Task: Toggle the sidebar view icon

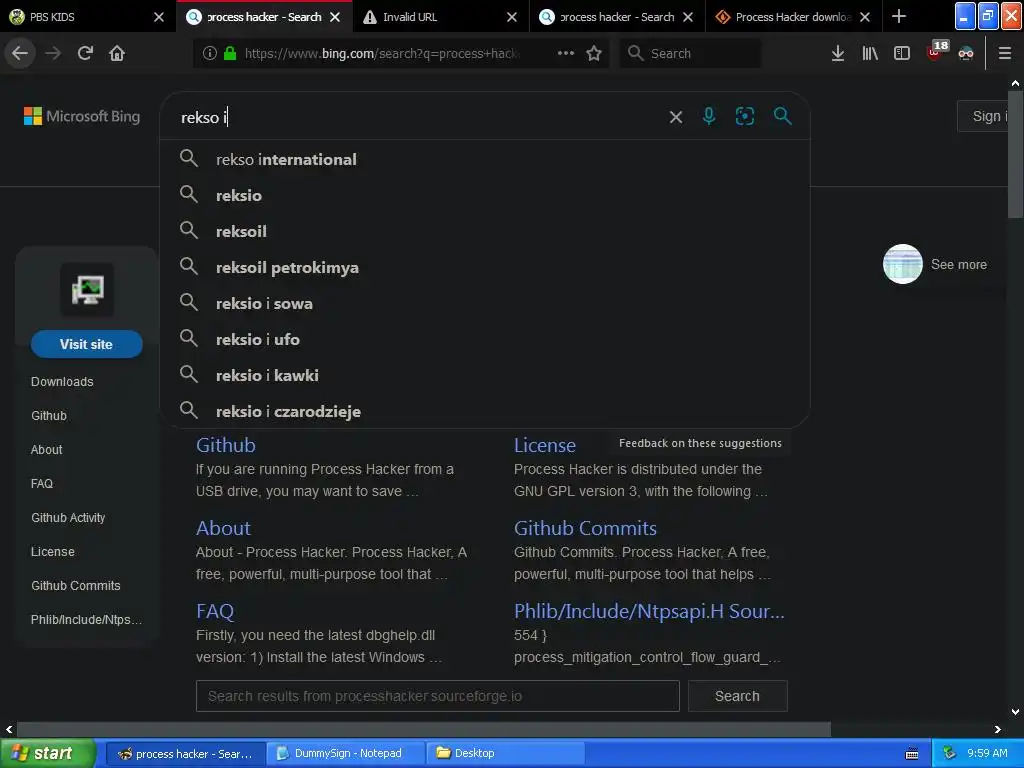Action: (902, 53)
